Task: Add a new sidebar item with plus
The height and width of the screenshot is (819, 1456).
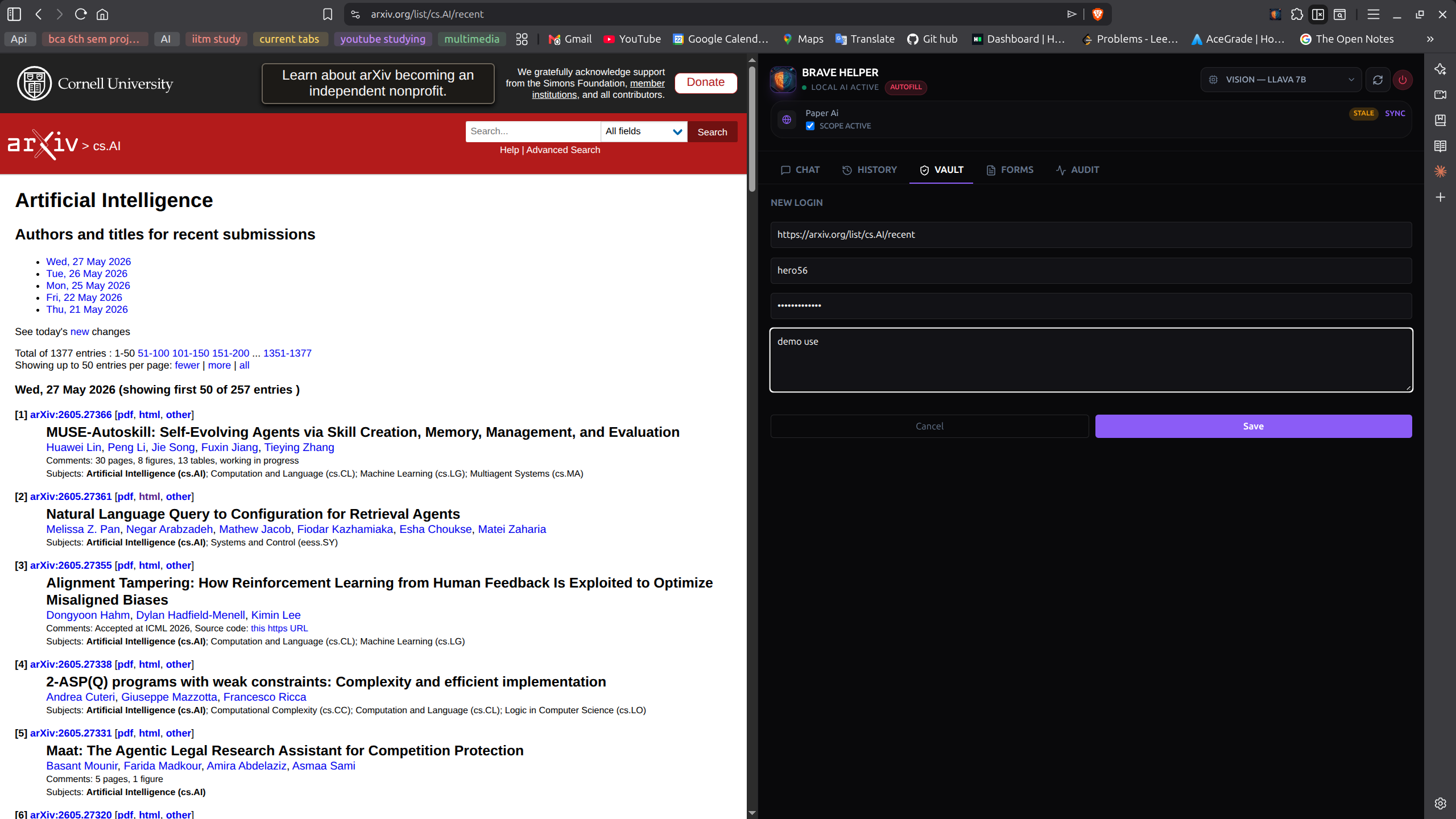Action: point(1440,197)
